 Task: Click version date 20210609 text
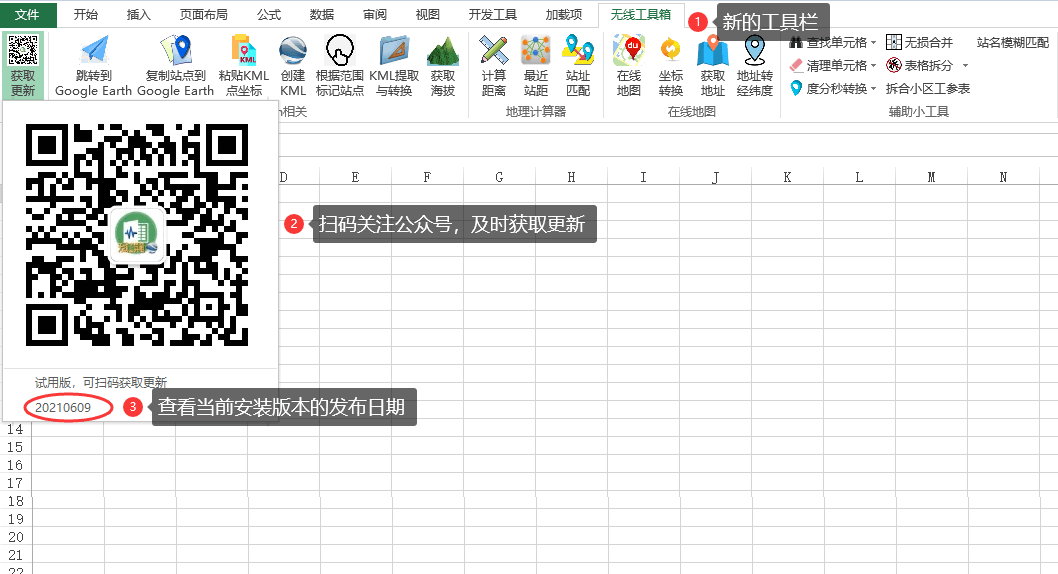63,407
